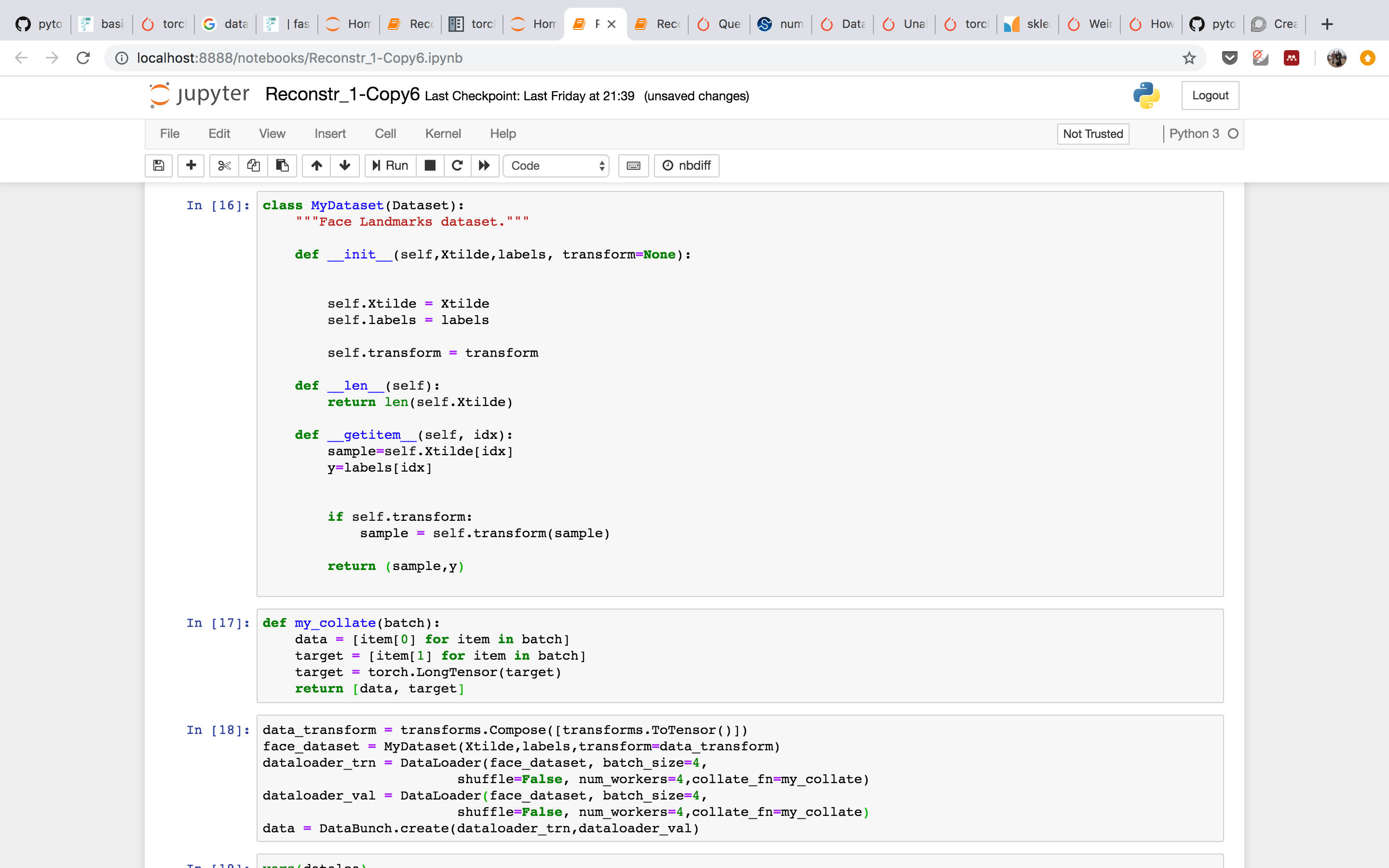Image resolution: width=1389 pixels, height=868 pixels.
Task: Click the red Mendeley extension icon
Action: pyautogui.click(x=1292, y=58)
